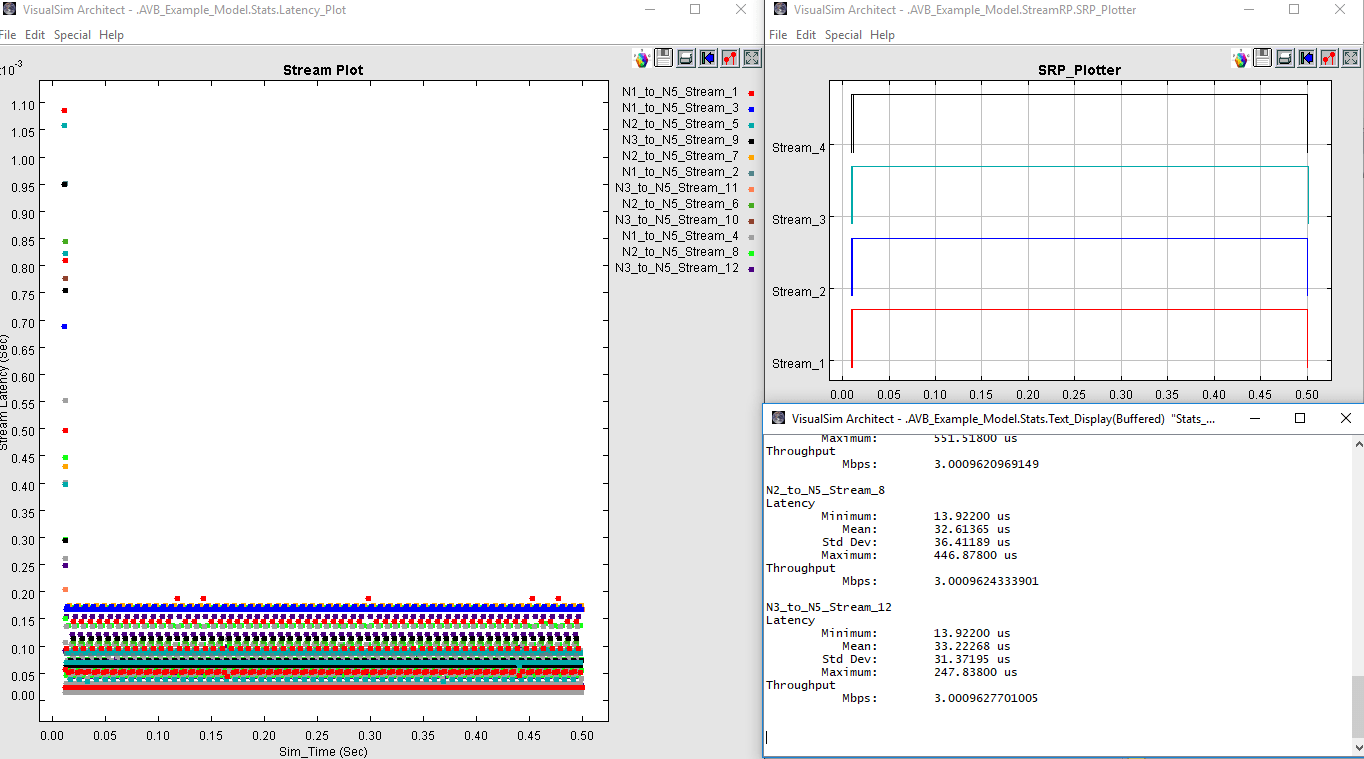Open plot format settings in SRP_Plotter window
Screen dimensions: 1364x759
point(1329,58)
